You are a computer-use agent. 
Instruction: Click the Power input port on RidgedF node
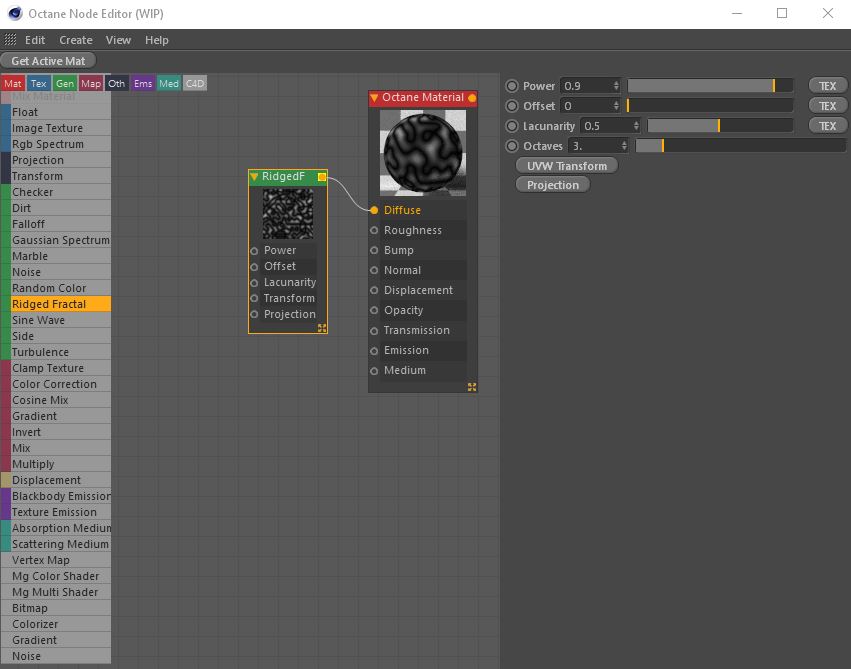pos(256,250)
